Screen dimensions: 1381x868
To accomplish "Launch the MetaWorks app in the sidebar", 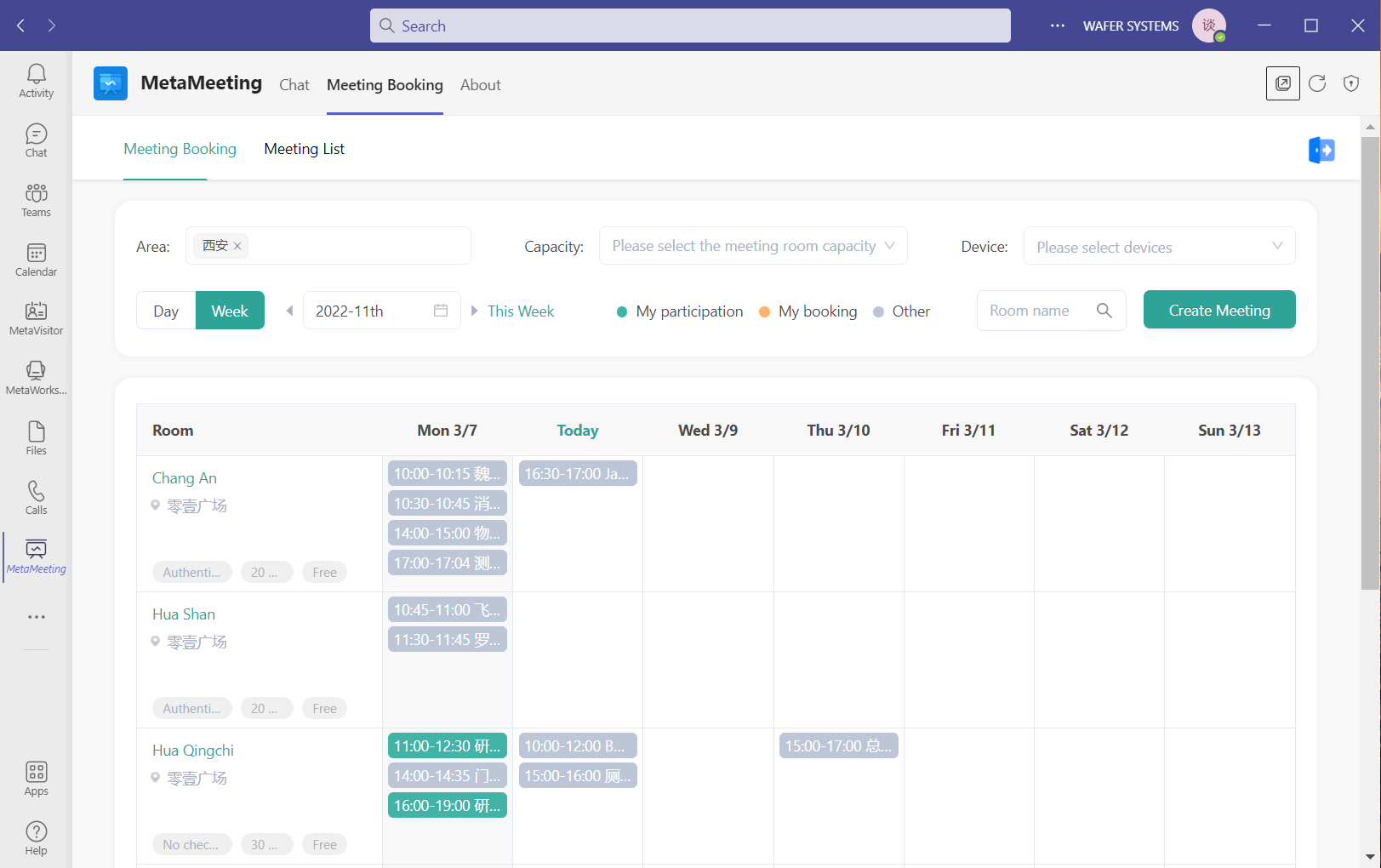I will [x=36, y=378].
